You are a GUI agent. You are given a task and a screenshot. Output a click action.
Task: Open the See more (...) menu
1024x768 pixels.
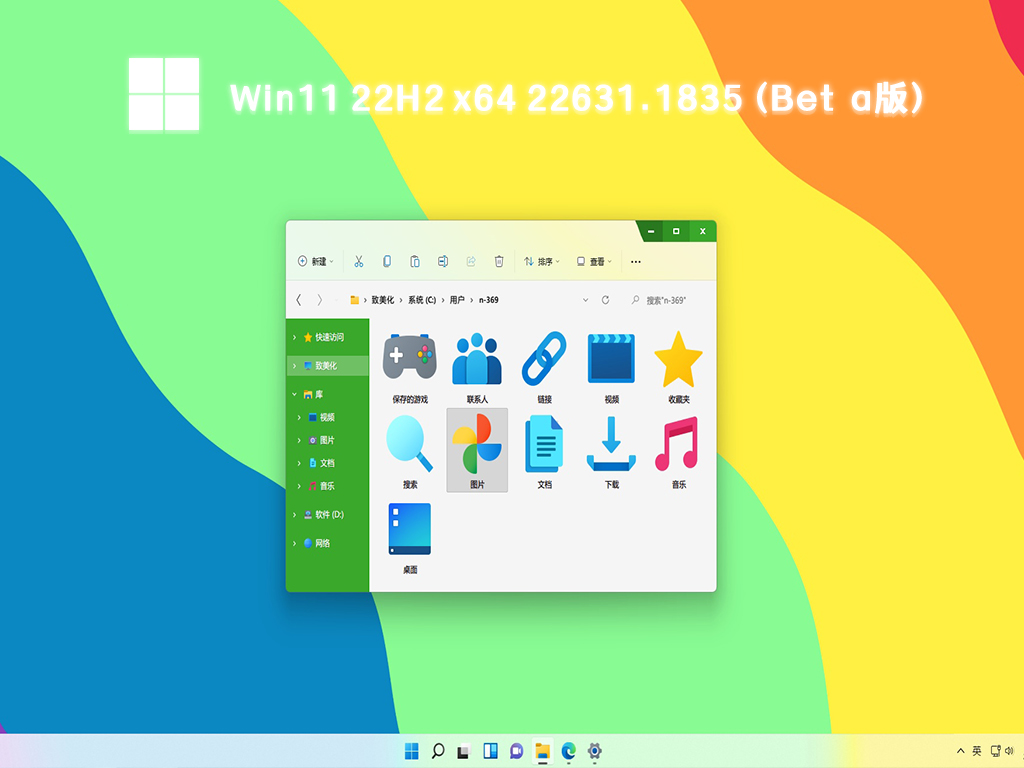635,261
